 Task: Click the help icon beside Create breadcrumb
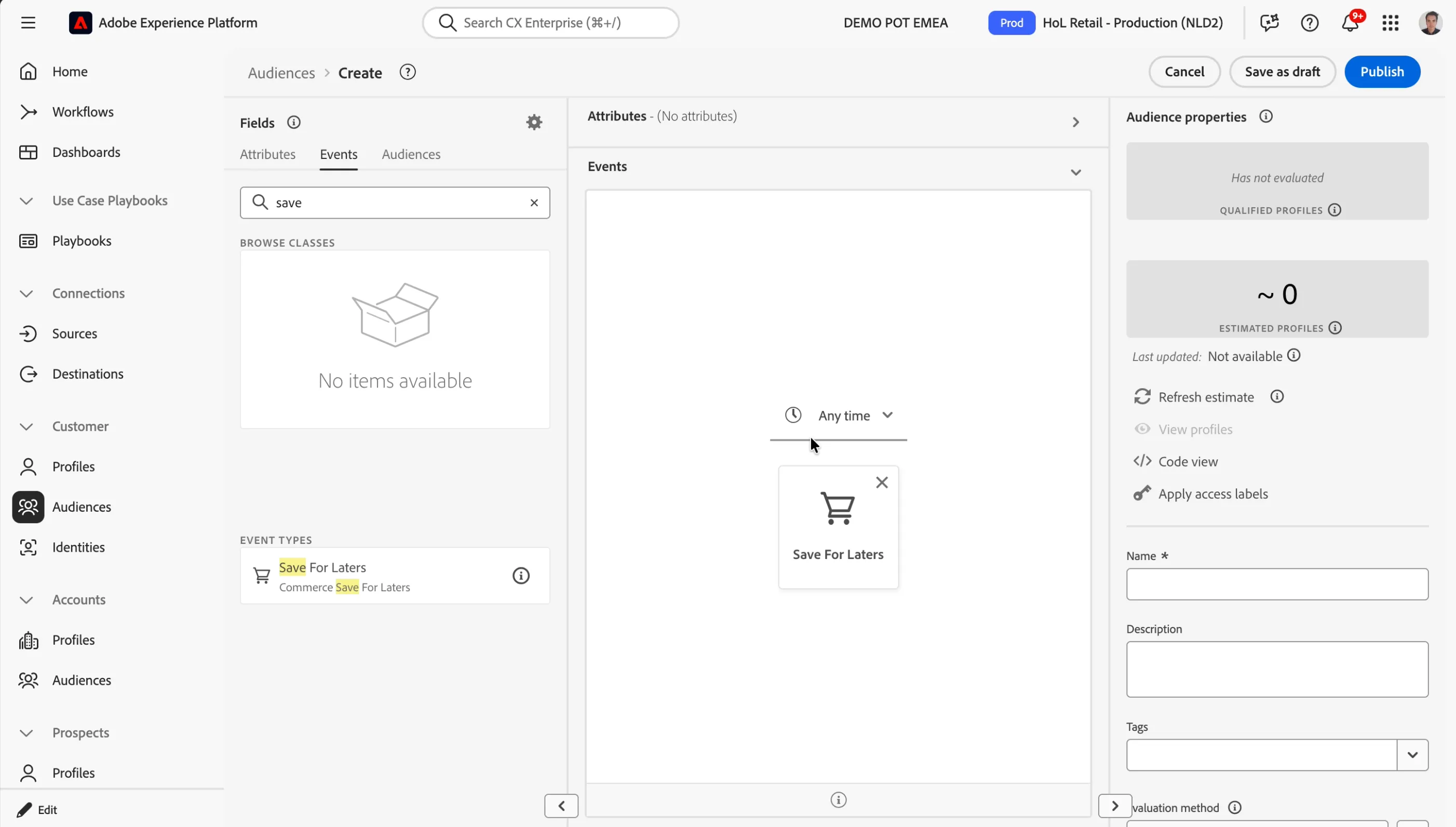coord(408,72)
